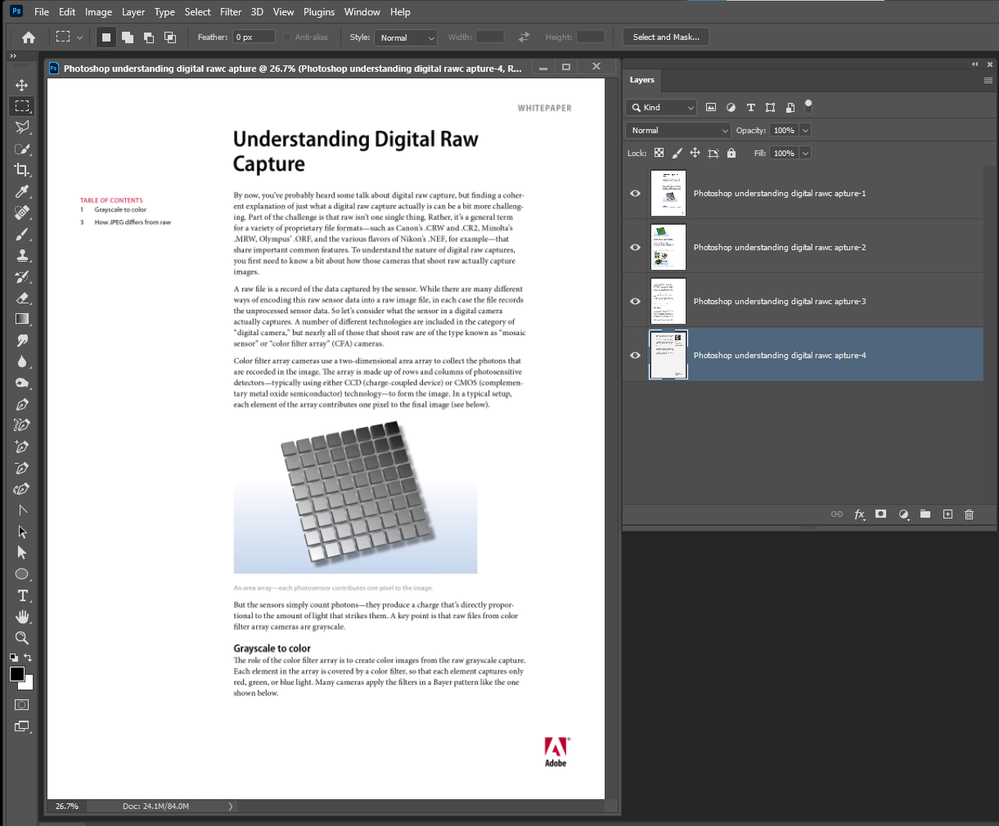Toggle the layer filter on/off switch
The height and width of the screenshot is (826, 999).
[808, 105]
